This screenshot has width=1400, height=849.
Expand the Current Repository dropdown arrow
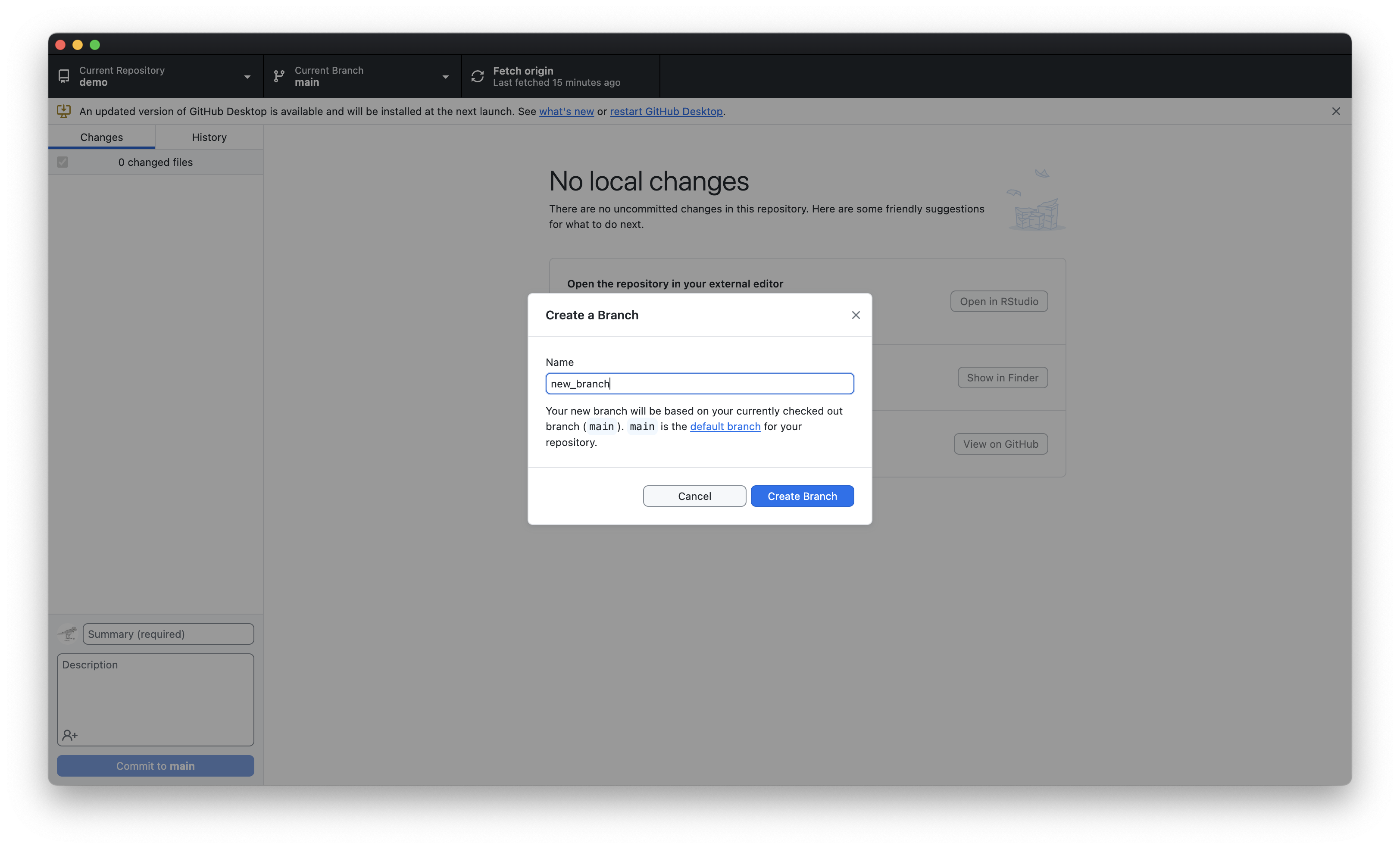click(x=247, y=77)
